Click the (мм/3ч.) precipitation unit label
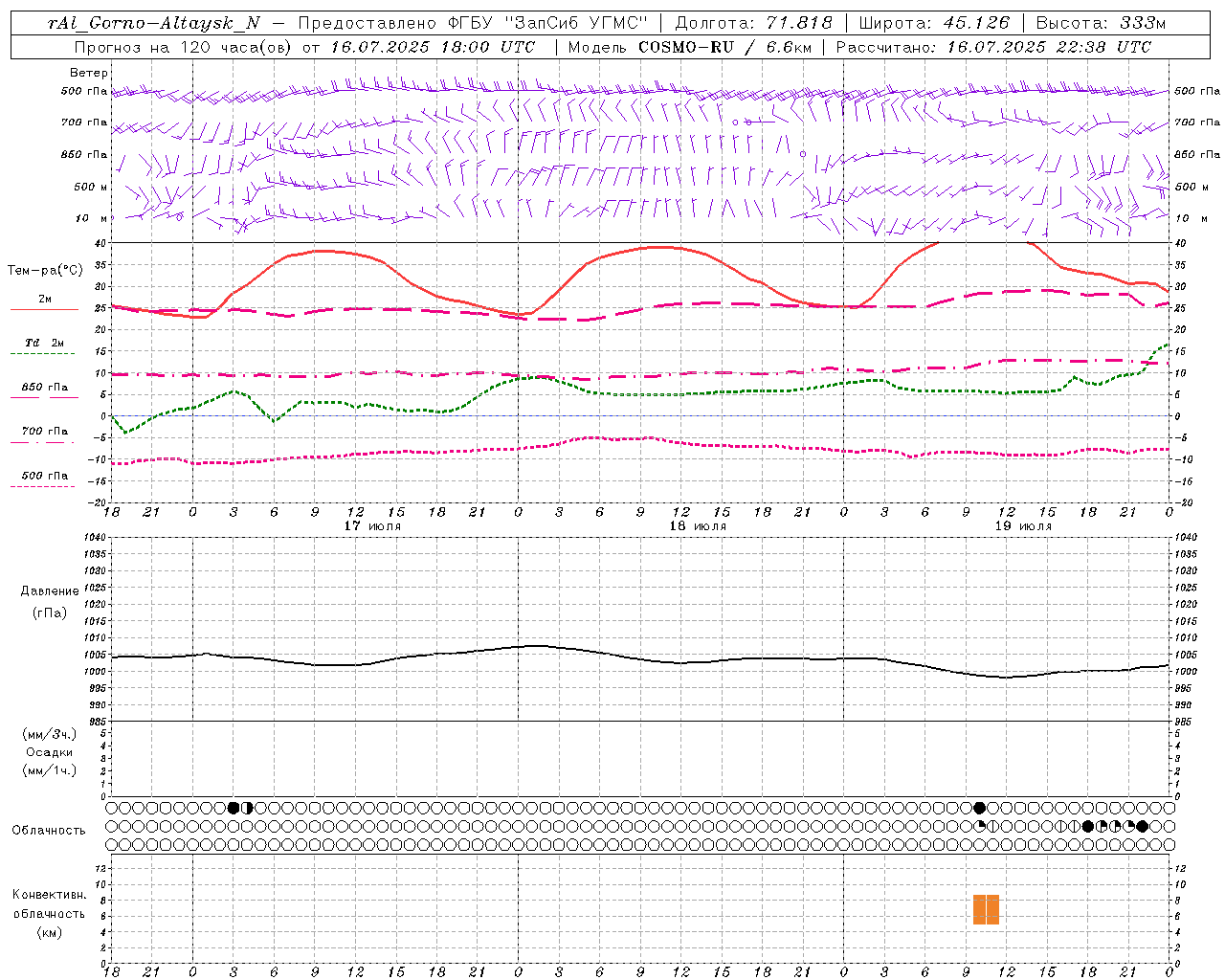This screenshot has width=1225, height=980. coord(49,735)
